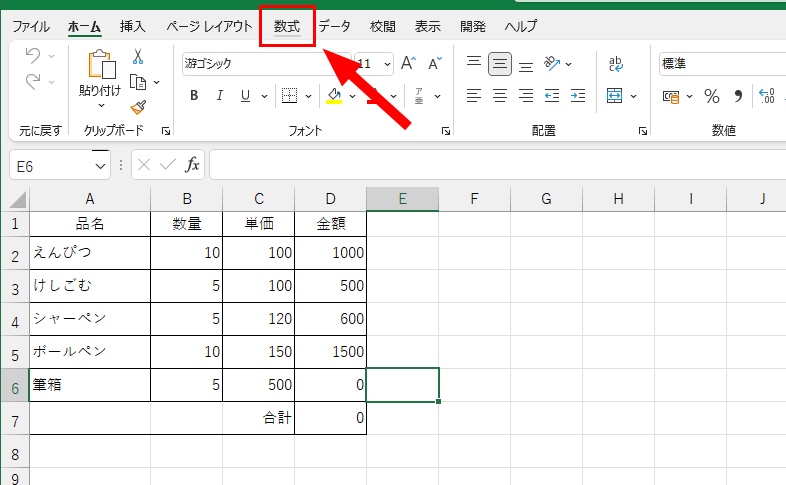Open the ファイル tab
The width and height of the screenshot is (786, 485).
point(31,26)
